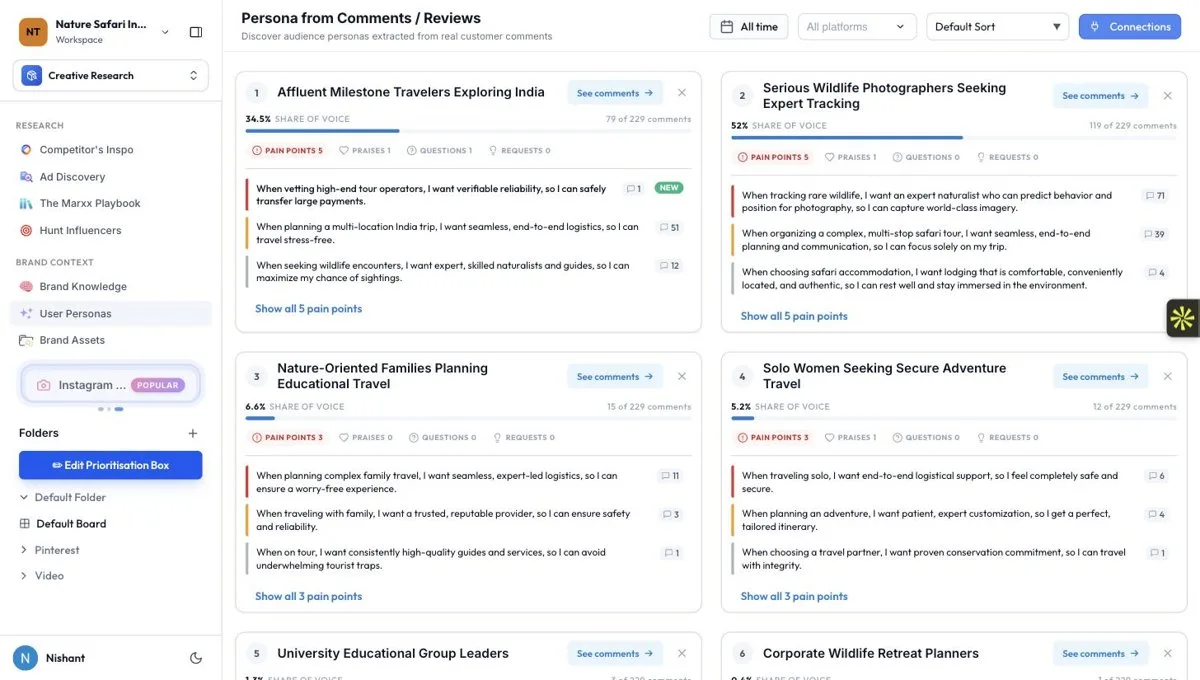The height and width of the screenshot is (680, 1200).
Task: Open All time date filter
Action: tap(749, 27)
